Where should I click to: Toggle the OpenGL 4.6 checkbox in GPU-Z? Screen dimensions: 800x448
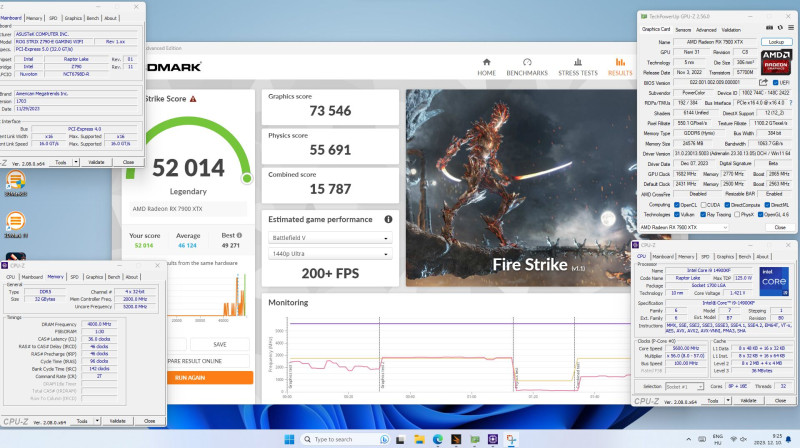(760, 214)
